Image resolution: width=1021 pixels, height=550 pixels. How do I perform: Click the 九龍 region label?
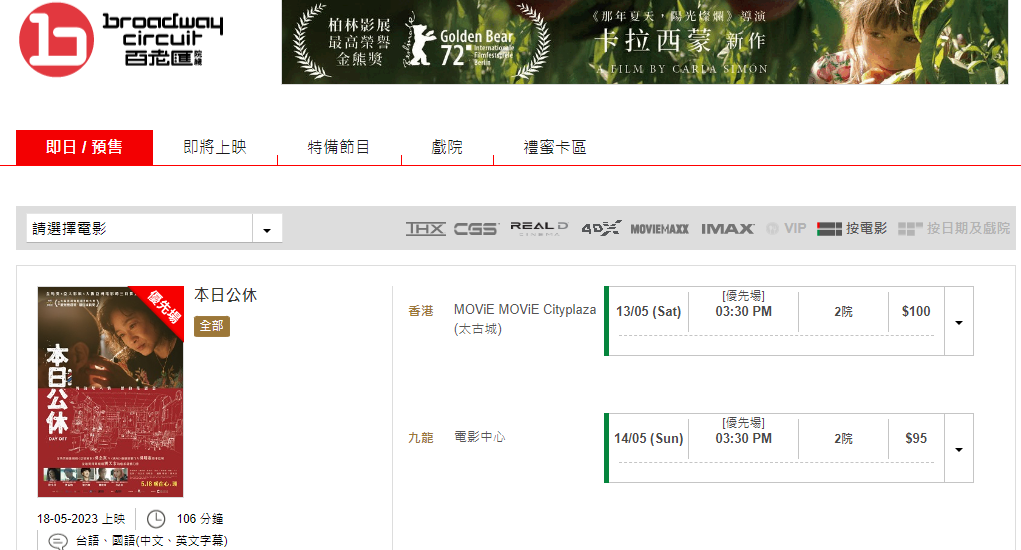pos(421,438)
